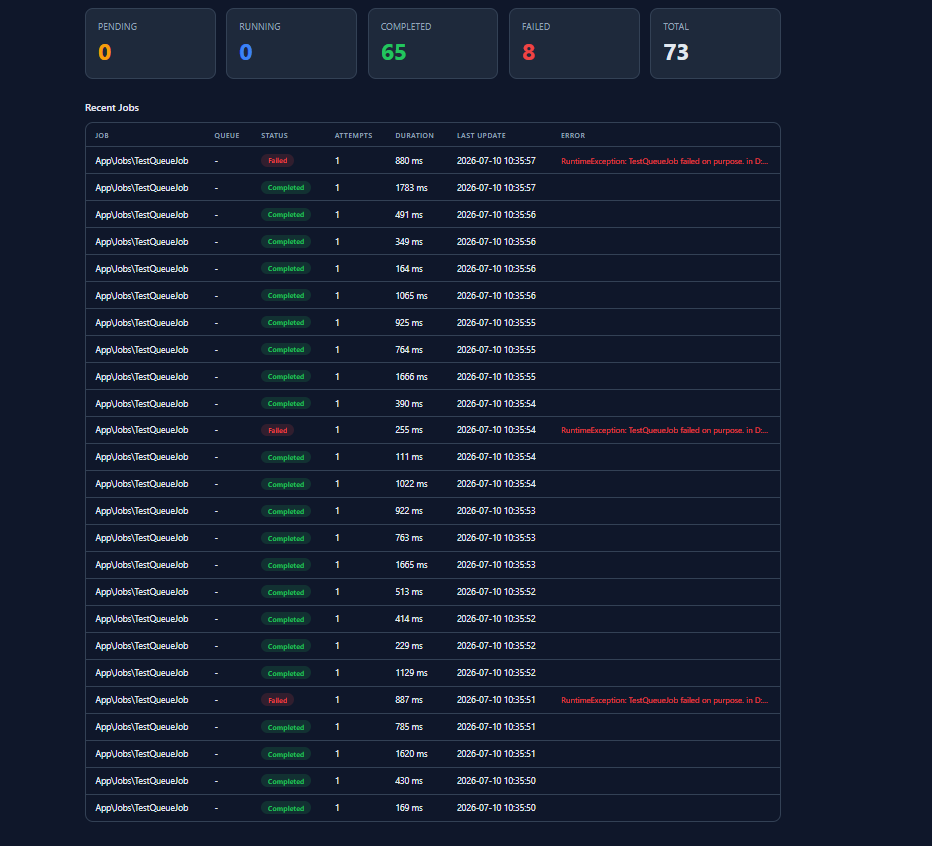Click Completed badge in 491 ms row
This screenshot has width=932, height=846.
point(286,215)
